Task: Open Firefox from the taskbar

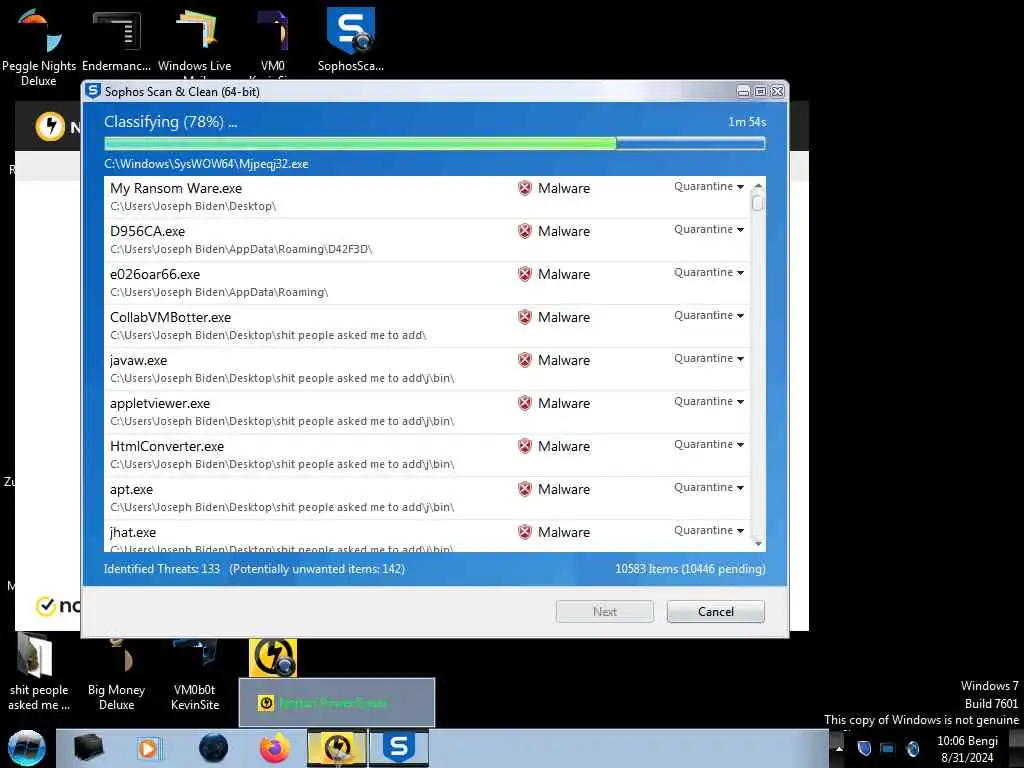Action: coord(274,748)
